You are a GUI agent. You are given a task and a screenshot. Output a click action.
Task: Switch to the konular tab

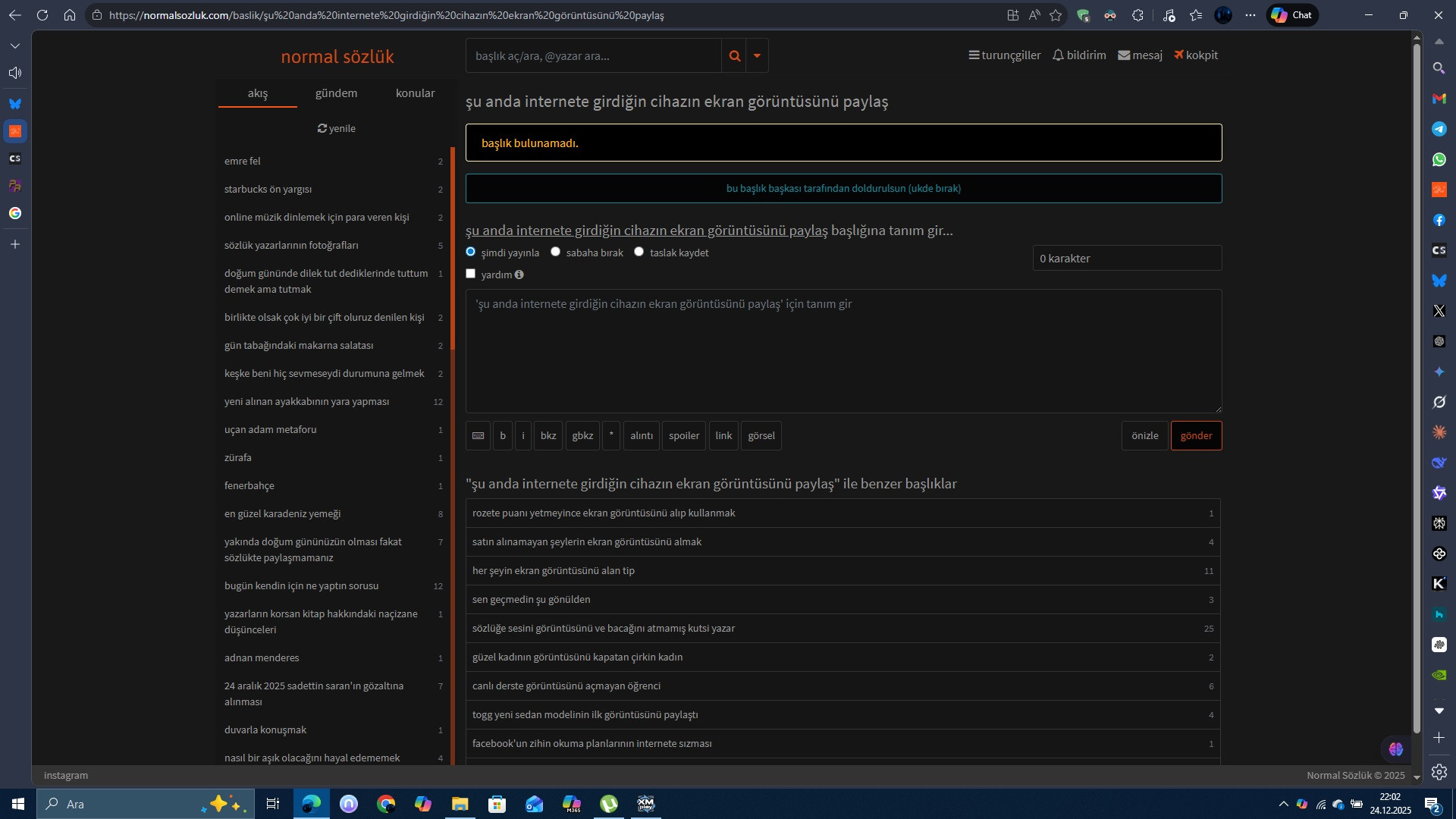tap(415, 93)
